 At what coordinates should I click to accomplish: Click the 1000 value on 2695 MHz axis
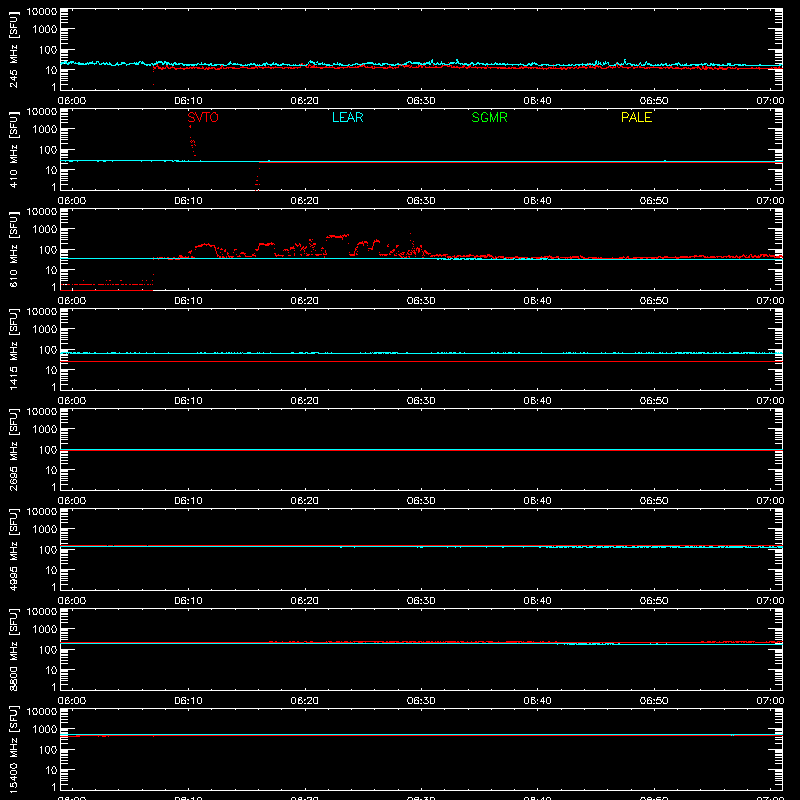[x=45, y=430]
